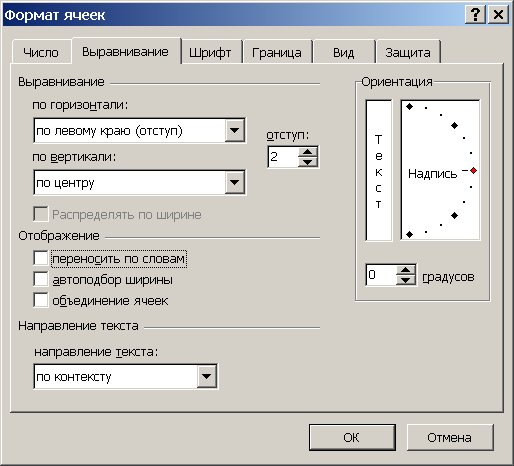
Task: Select the vertical 'Текст' orientation box
Action: [x=379, y=170]
